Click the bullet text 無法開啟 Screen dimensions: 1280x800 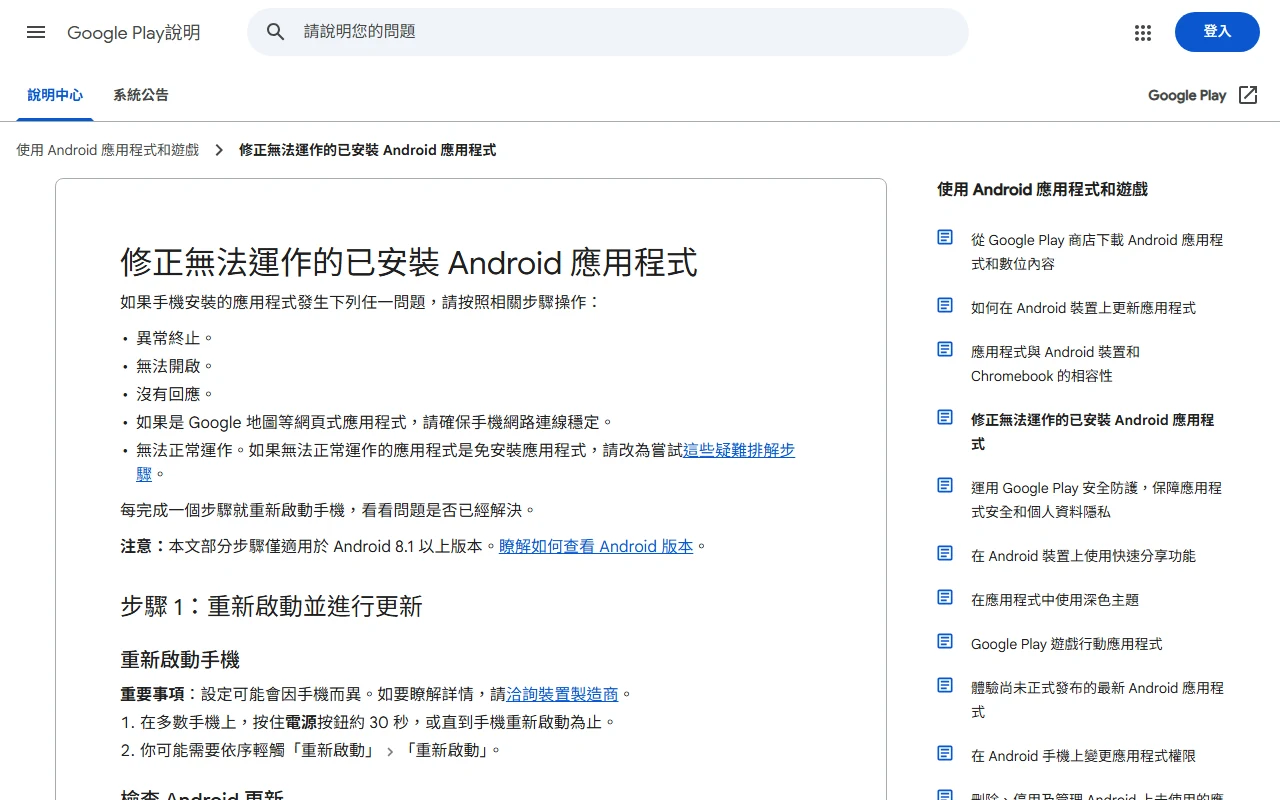(175, 366)
